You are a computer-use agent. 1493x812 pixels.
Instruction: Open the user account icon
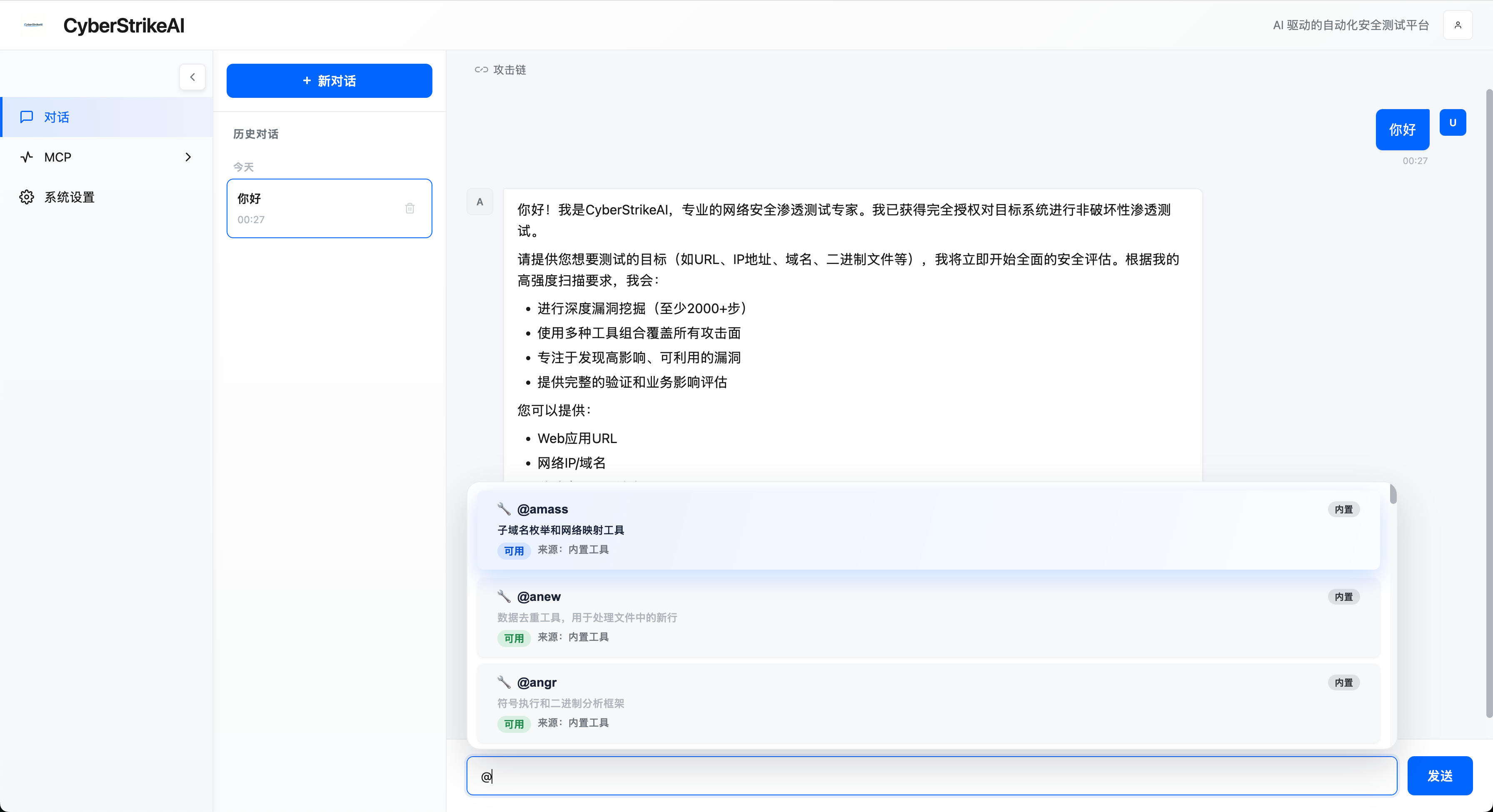coord(1458,25)
